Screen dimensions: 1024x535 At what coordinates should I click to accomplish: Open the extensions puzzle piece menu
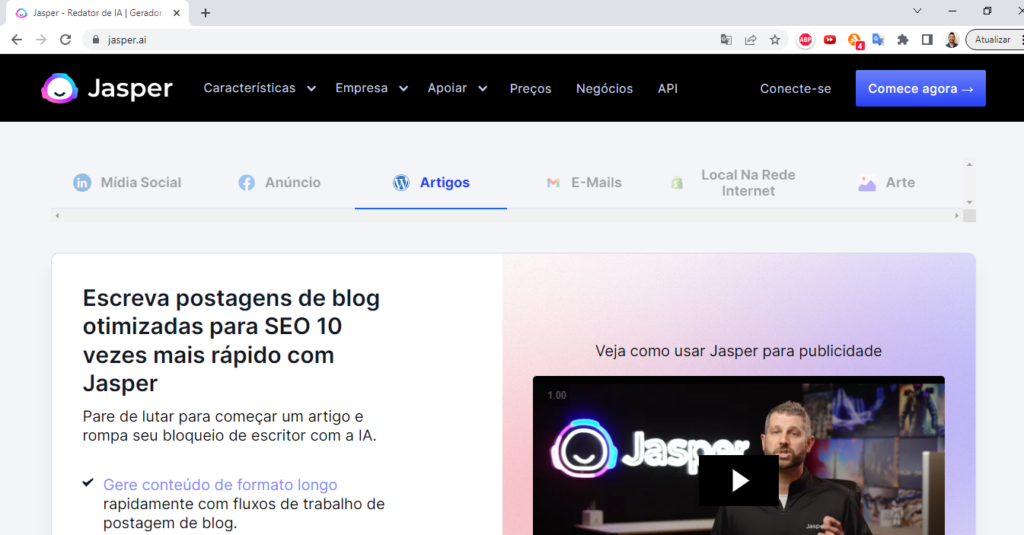tap(903, 40)
